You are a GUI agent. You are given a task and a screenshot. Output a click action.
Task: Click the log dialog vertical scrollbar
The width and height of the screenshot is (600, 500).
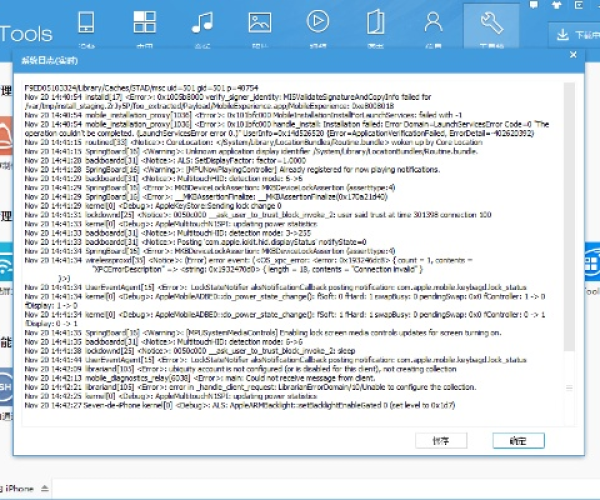(568, 250)
